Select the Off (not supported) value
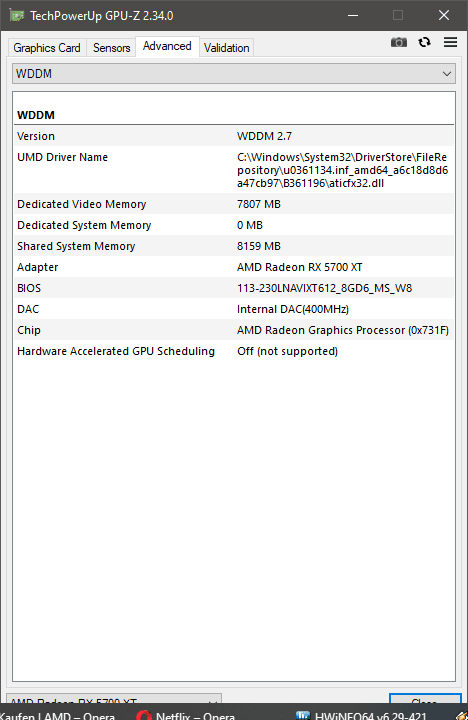 (288, 352)
